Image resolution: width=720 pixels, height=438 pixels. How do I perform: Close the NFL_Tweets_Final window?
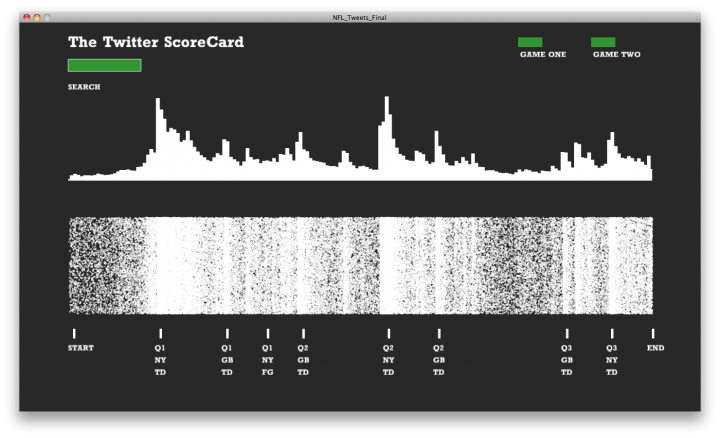point(26,18)
